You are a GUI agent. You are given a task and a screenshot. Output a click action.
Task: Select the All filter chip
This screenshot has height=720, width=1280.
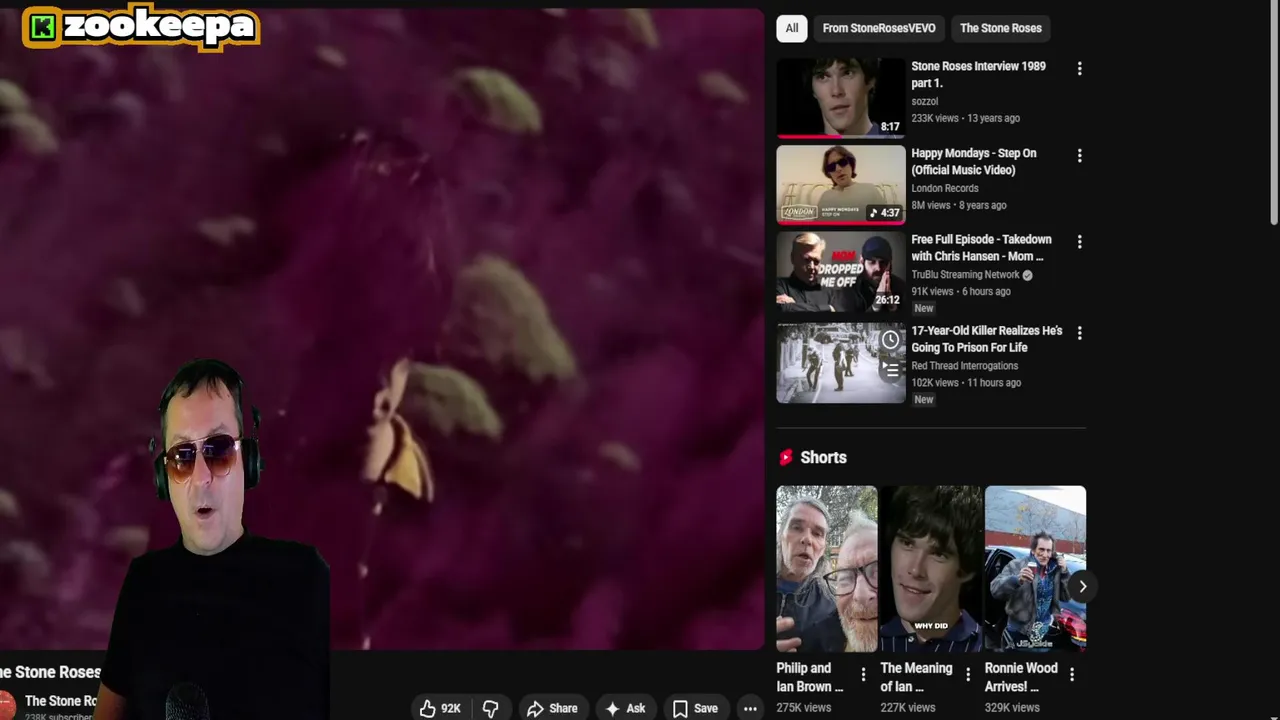point(792,28)
